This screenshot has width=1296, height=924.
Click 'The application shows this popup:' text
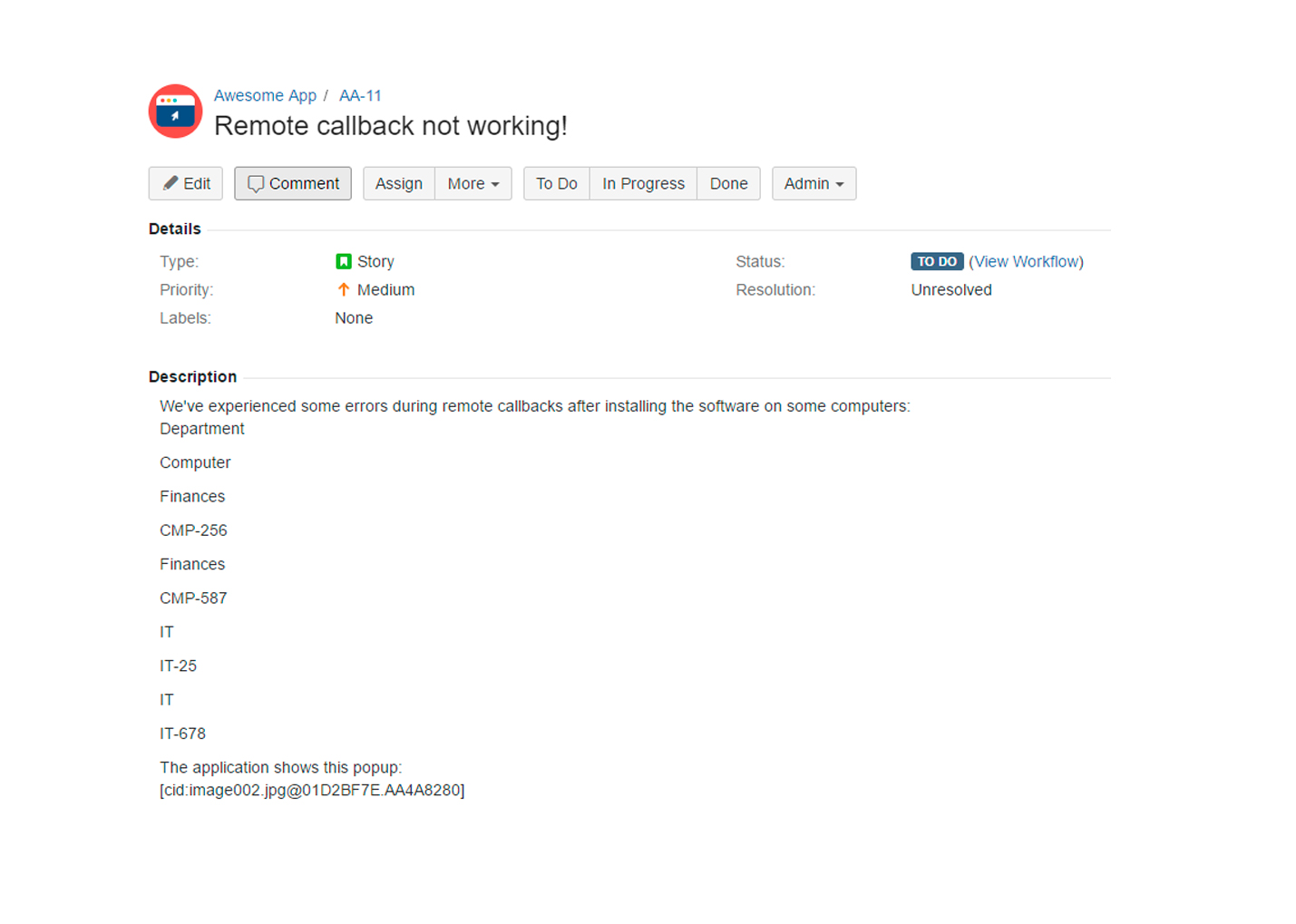[x=280, y=768]
